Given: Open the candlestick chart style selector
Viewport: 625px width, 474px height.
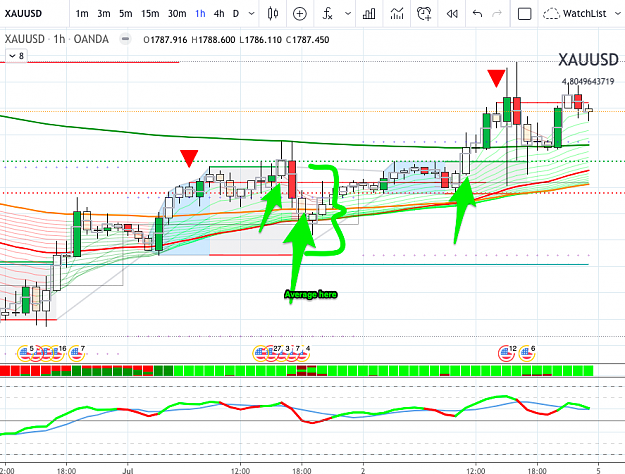Looking at the screenshot, I should [273, 14].
